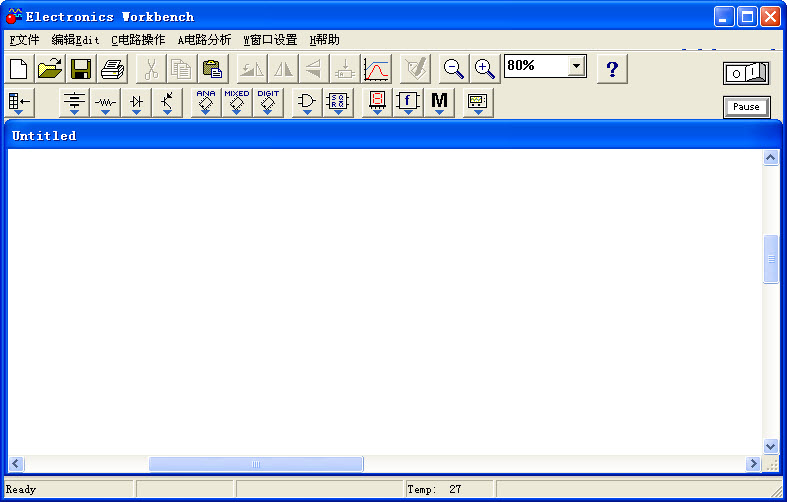Open the A电路分析 menu
The image size is (787, 502).
coord(204,40)
